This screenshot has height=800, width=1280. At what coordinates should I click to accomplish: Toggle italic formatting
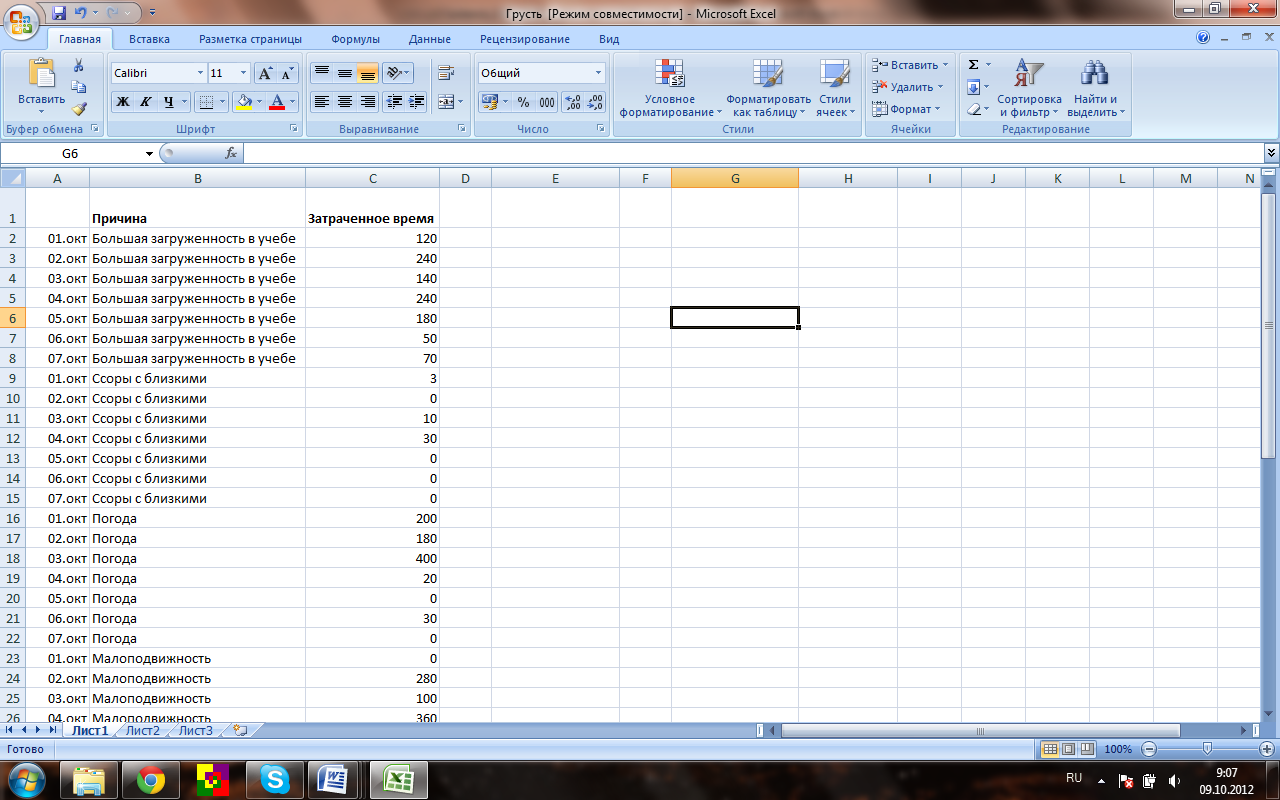[x=145, y=101]
